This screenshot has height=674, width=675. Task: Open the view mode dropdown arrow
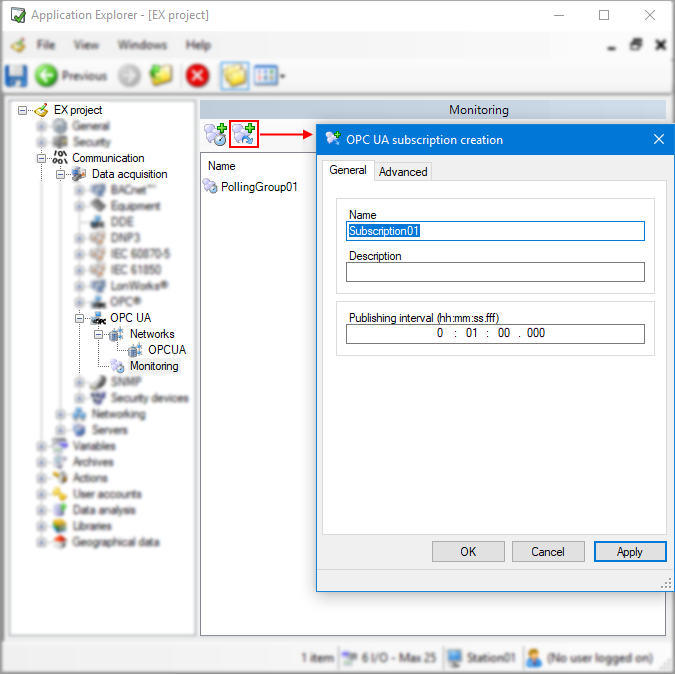click(283, 76)
